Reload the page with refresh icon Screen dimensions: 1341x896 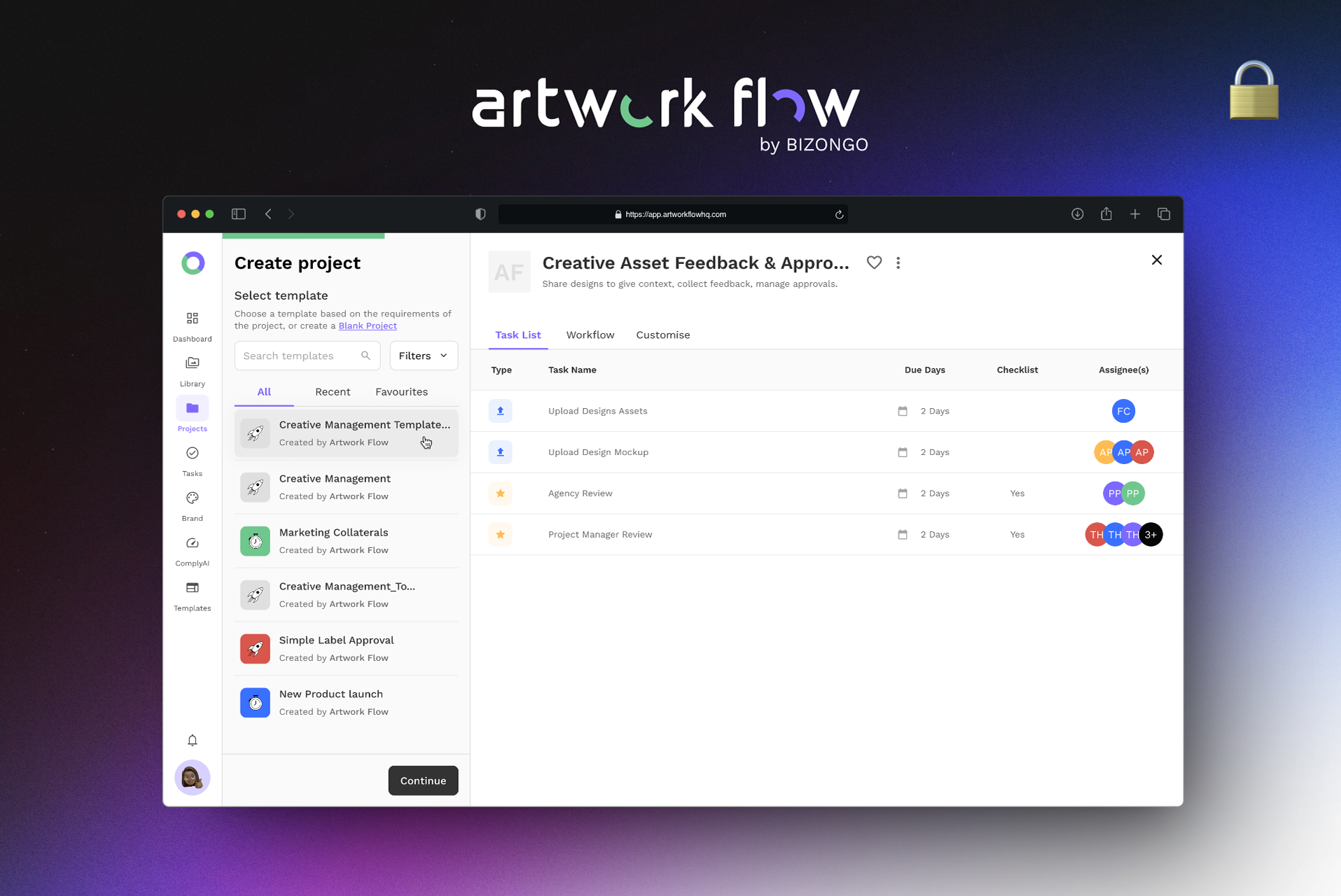(839, 215)
